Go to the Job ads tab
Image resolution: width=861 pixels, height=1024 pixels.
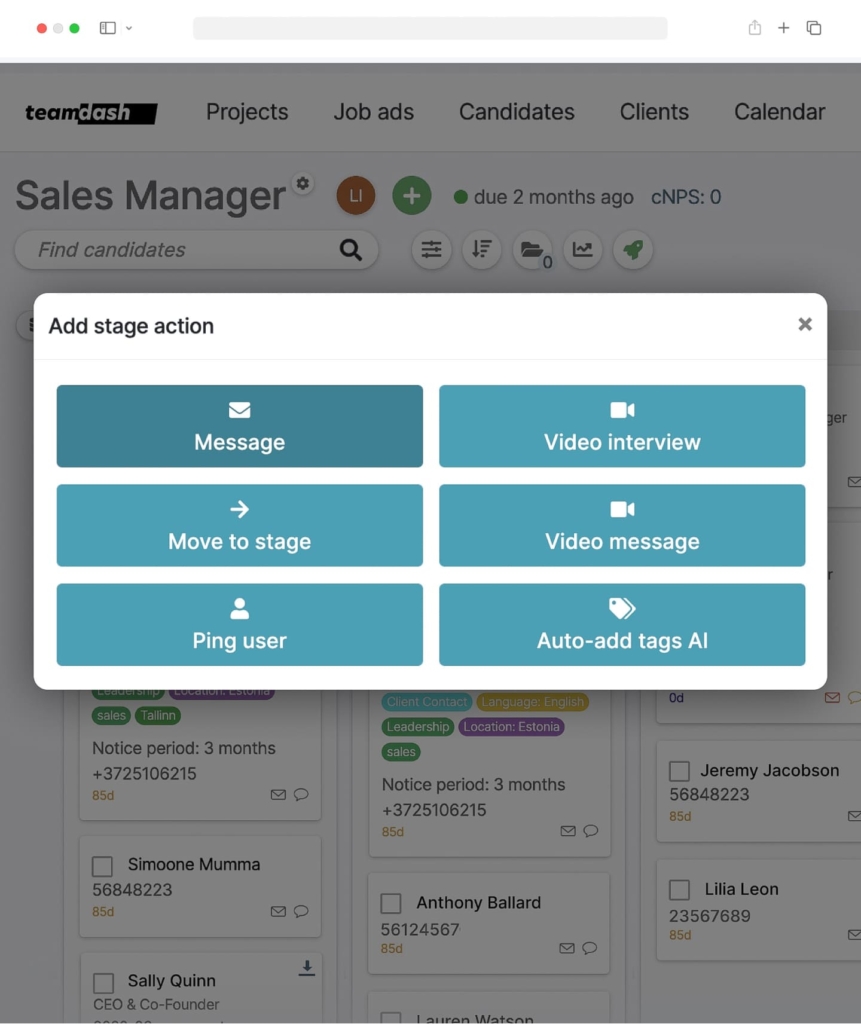[374, 112]
